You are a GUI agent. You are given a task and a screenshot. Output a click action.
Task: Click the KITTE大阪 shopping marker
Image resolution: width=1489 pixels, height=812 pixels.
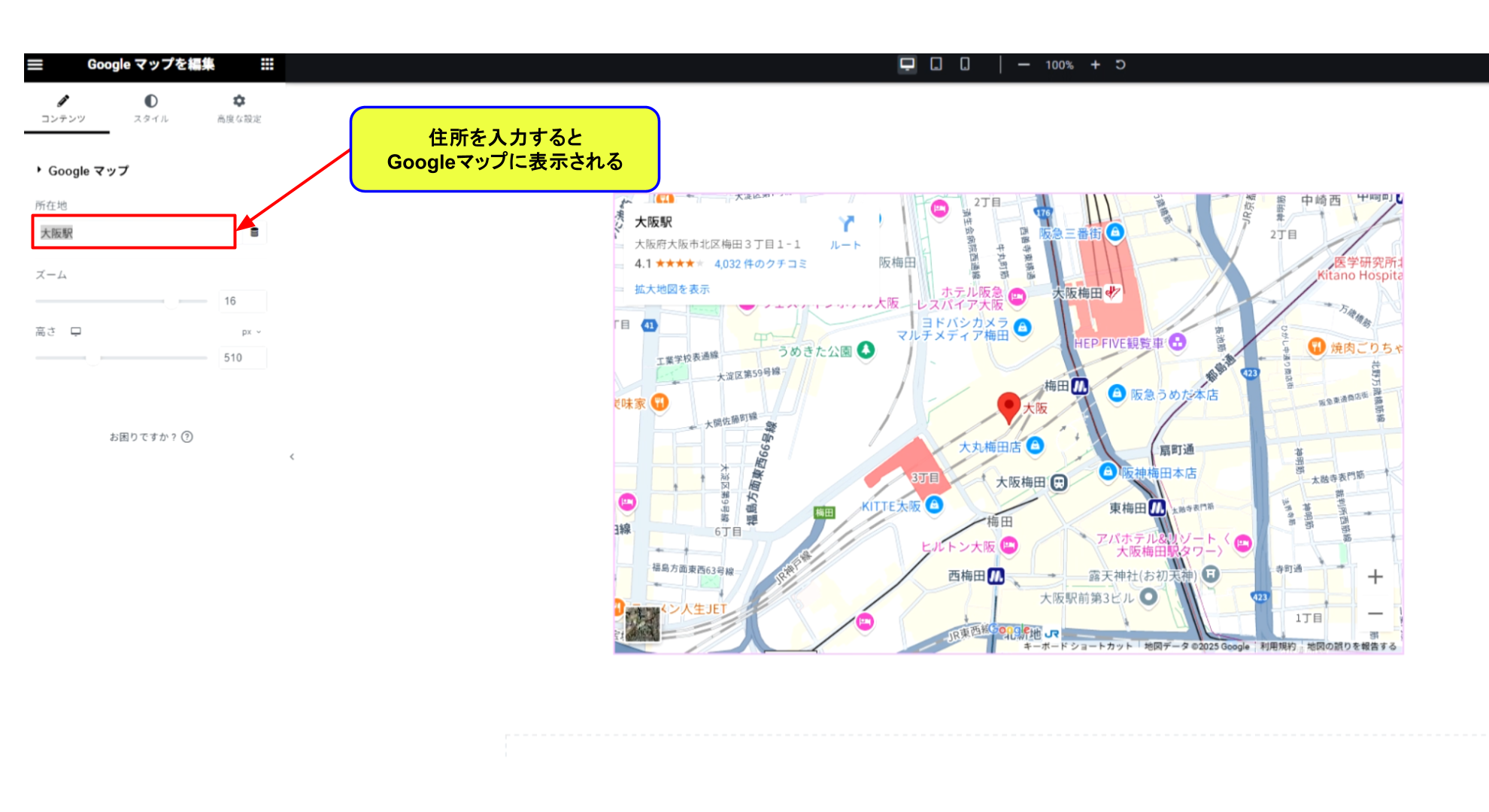point(934,504)
